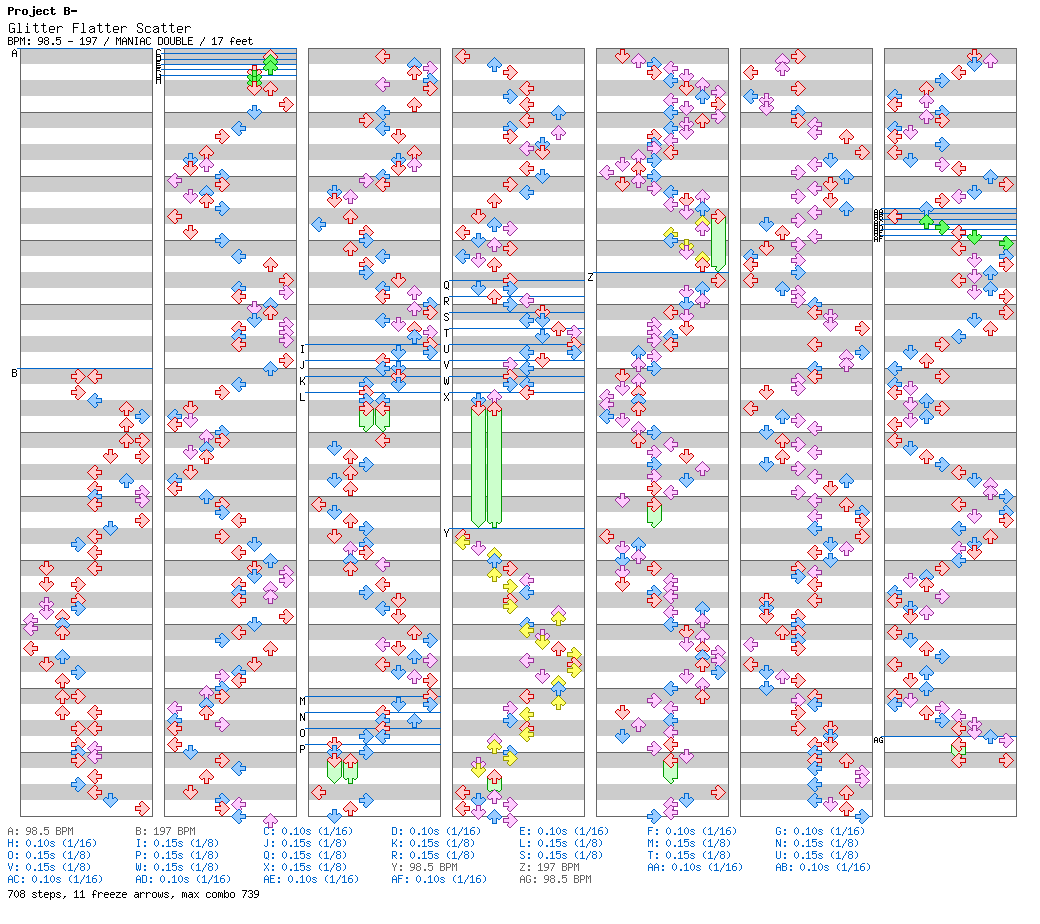1040x924 pixels.
Task: Pick legend entry 'L: 0.15s (1/8)'
Action: (561, 843)
